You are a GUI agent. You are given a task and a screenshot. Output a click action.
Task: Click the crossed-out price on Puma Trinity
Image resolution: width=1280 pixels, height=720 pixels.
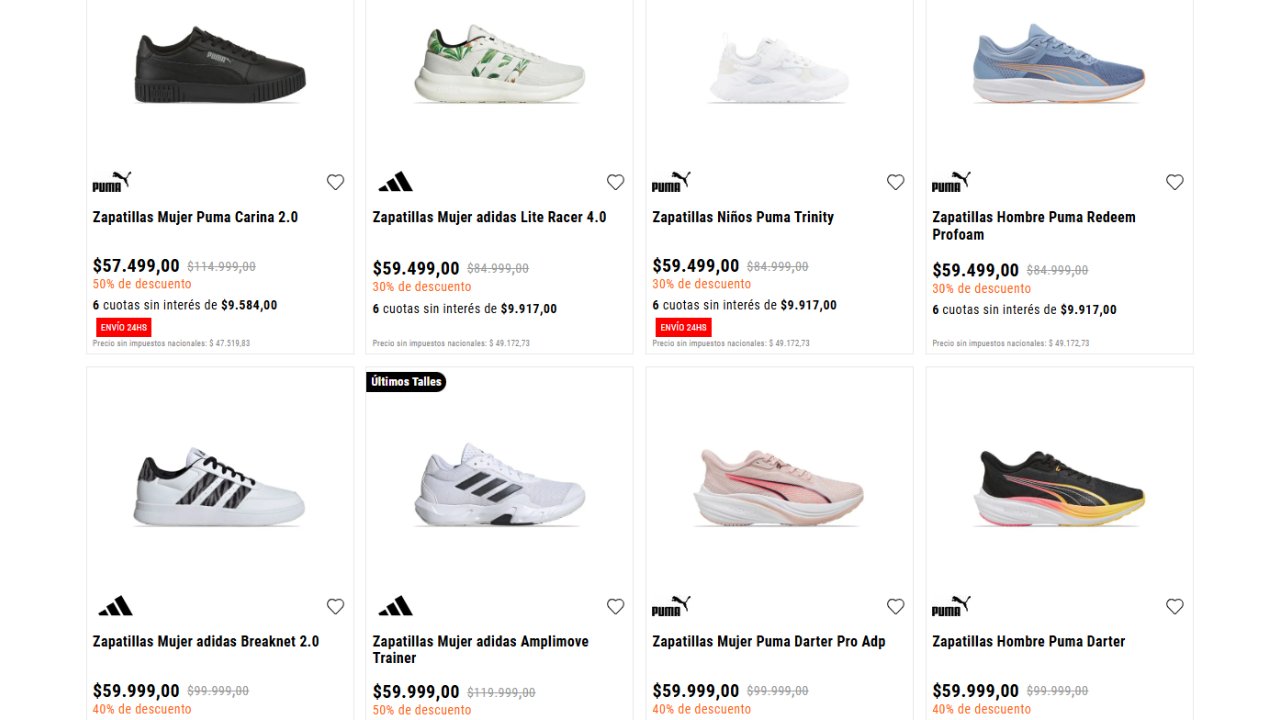(778, 265)
